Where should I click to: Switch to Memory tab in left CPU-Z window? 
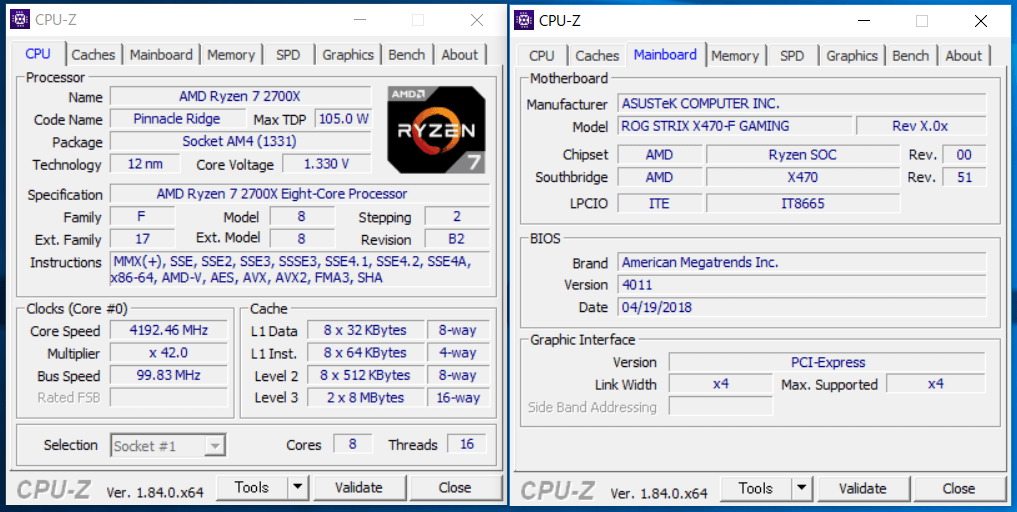click(231, 55)
